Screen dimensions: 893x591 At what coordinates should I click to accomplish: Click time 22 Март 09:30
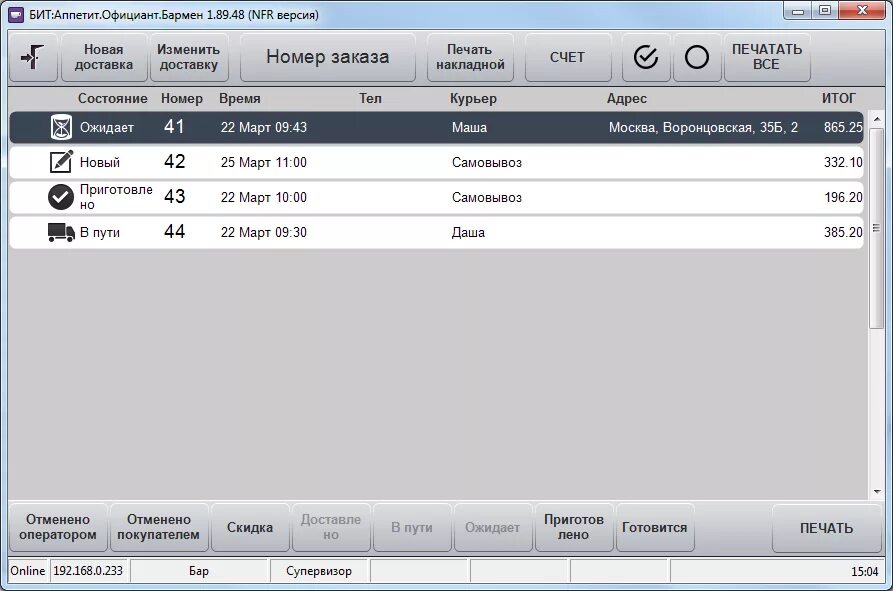(264, 232)
